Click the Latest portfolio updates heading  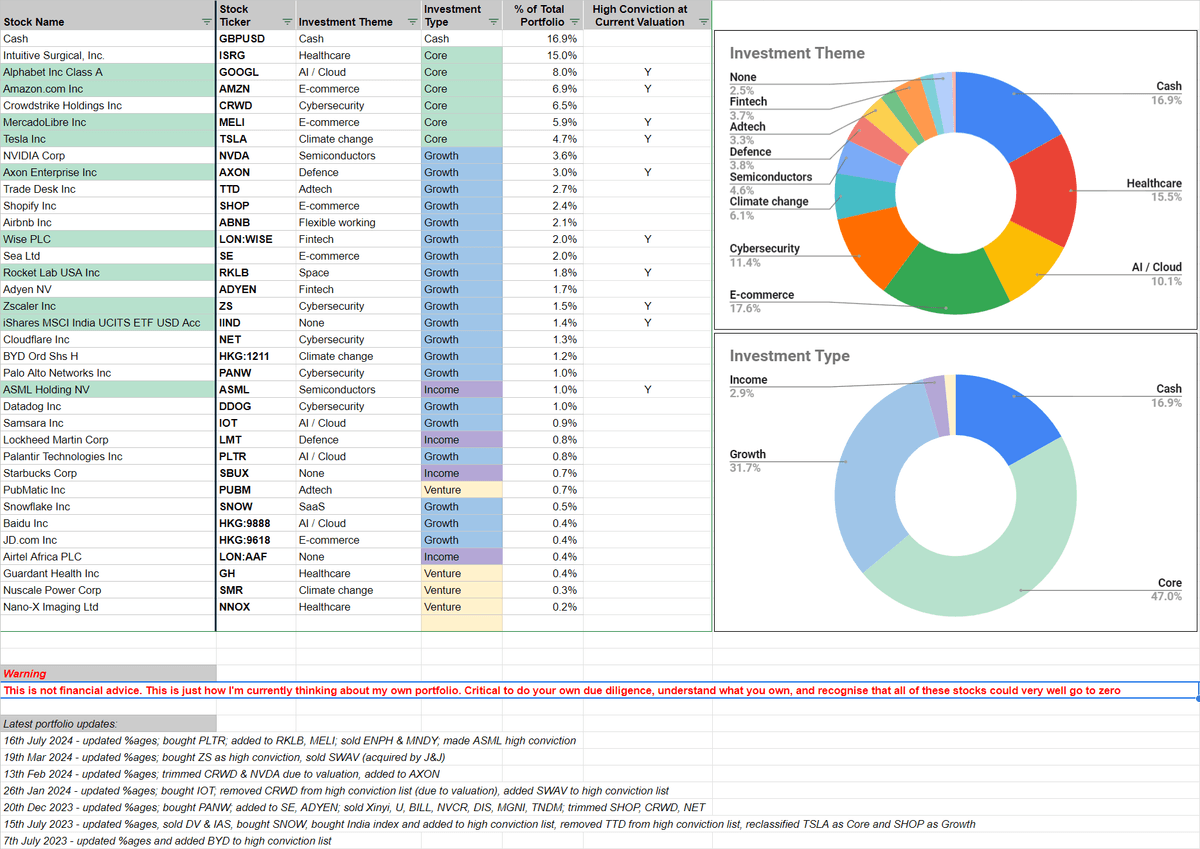(108, 723)
